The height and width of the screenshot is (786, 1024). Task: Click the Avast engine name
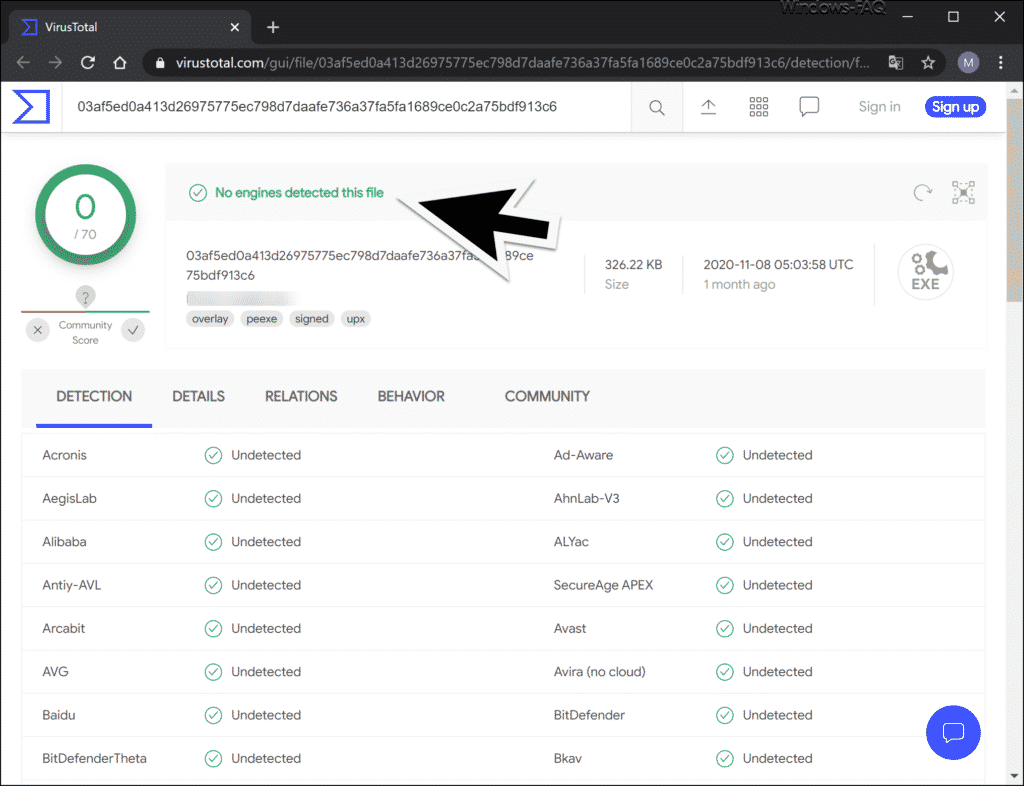570,628
